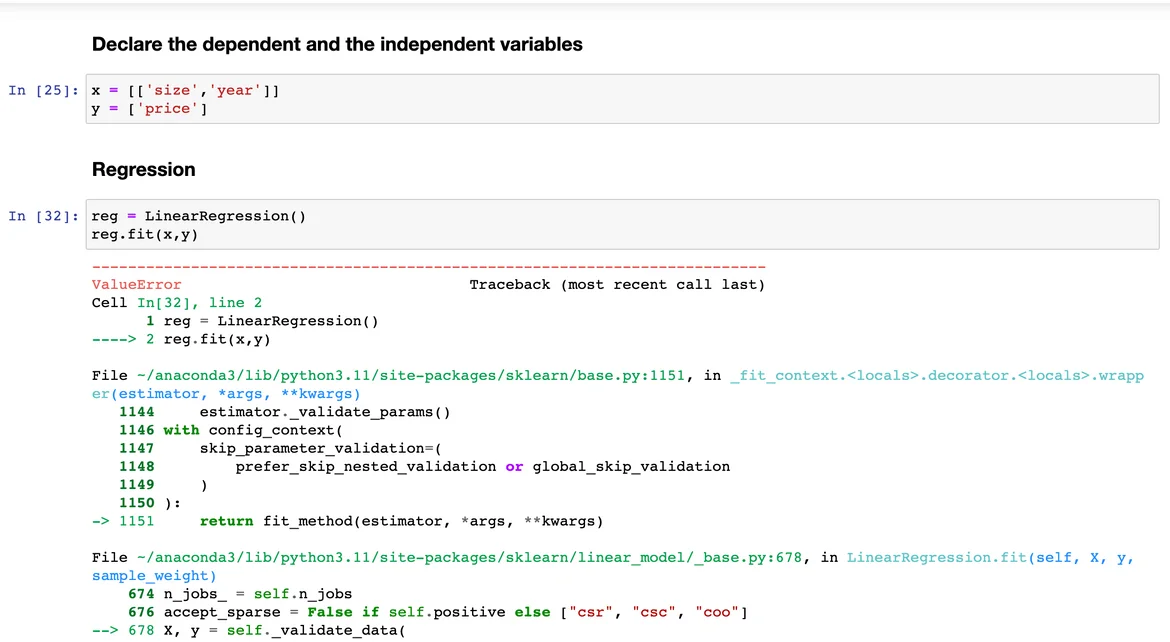
Task: Click the red ValueError label in output
Action: tap(136, 285)
